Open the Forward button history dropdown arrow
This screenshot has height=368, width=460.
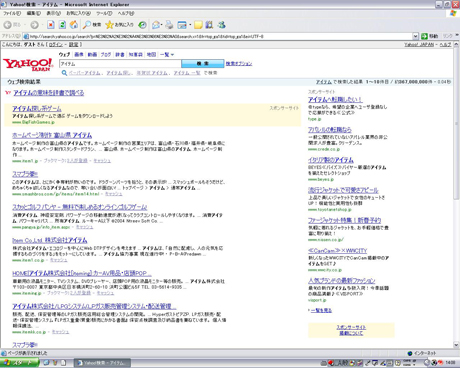coord(42,25)
